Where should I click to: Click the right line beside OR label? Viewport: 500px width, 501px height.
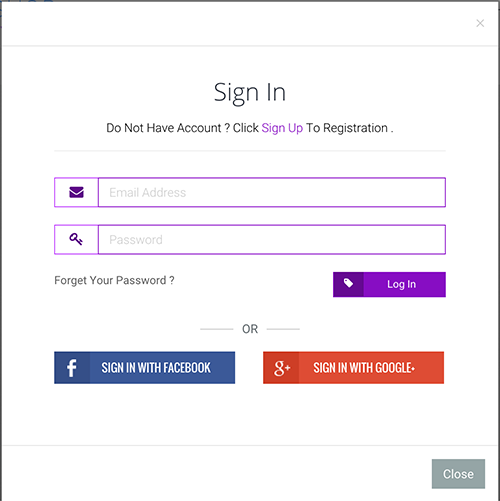(x=283, y=329)
